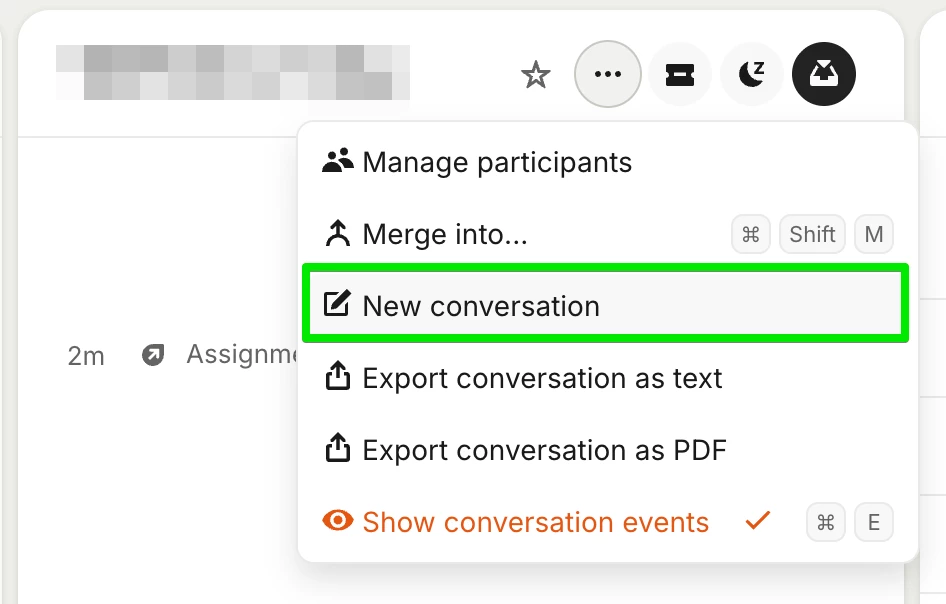
Task: Click the ticket icon in the header
Action: pos(680,74)
